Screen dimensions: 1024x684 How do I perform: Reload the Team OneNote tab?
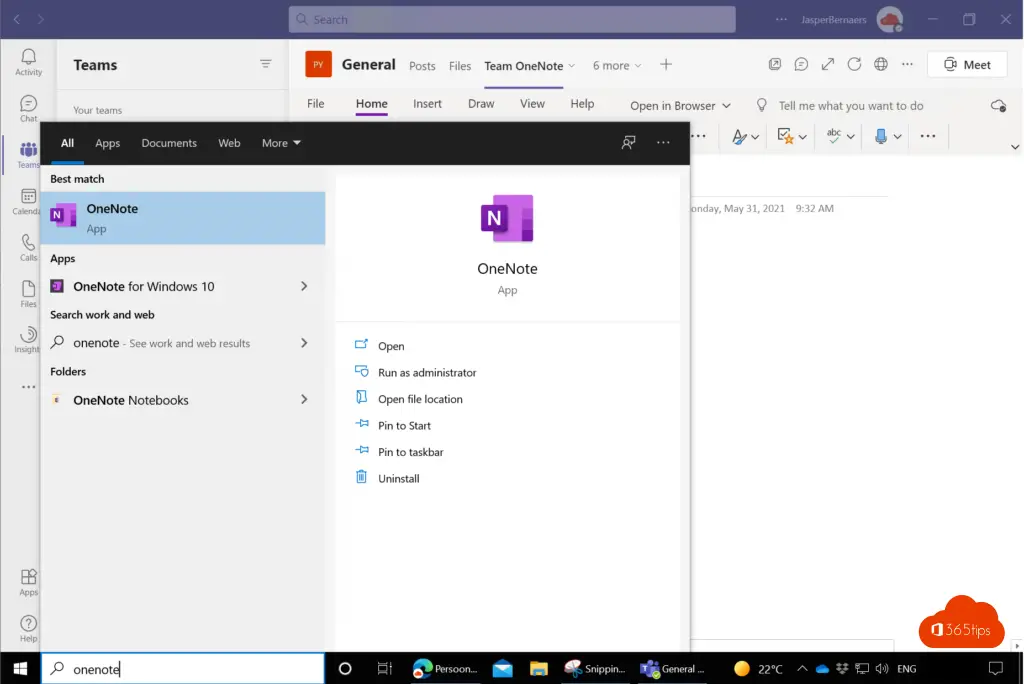pos(854,64)
